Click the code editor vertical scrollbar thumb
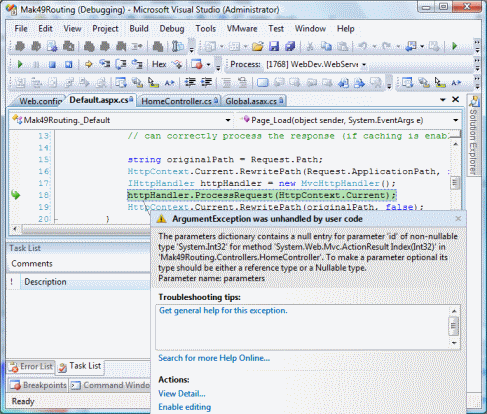Screen dimensions: 487x414 455,183
